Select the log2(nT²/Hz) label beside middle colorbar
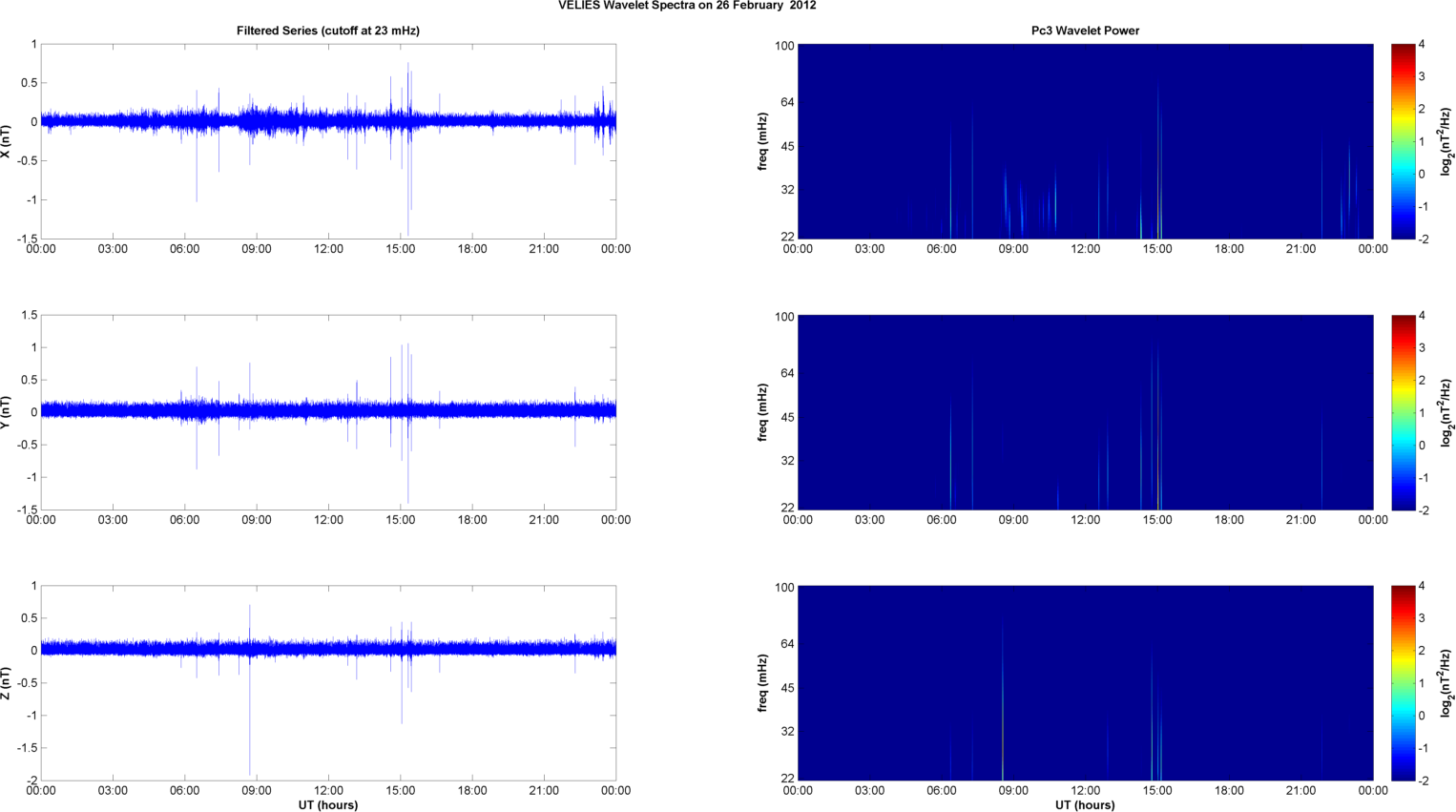Screen dimensions: 1456x812 1446,412
